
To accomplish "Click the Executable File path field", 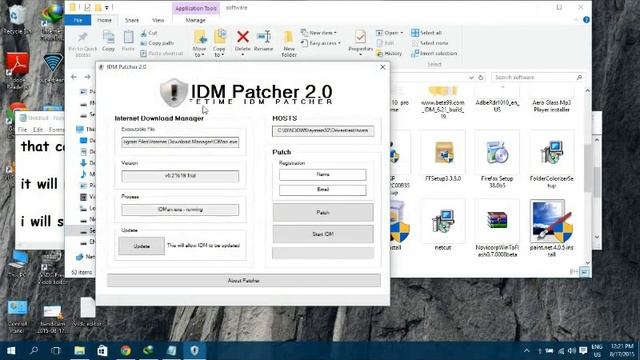I will 180,142.
